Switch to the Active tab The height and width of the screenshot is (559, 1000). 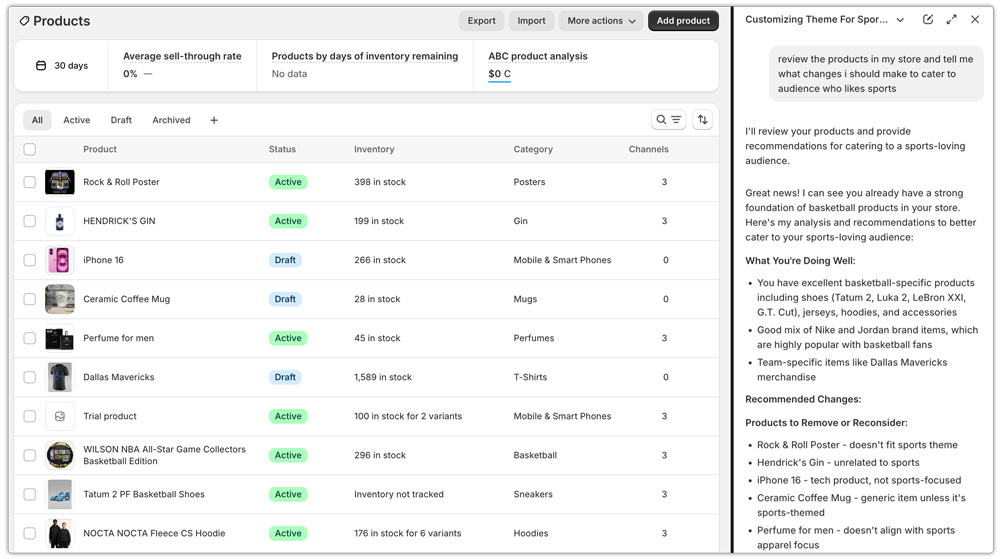tap(77, 120)
